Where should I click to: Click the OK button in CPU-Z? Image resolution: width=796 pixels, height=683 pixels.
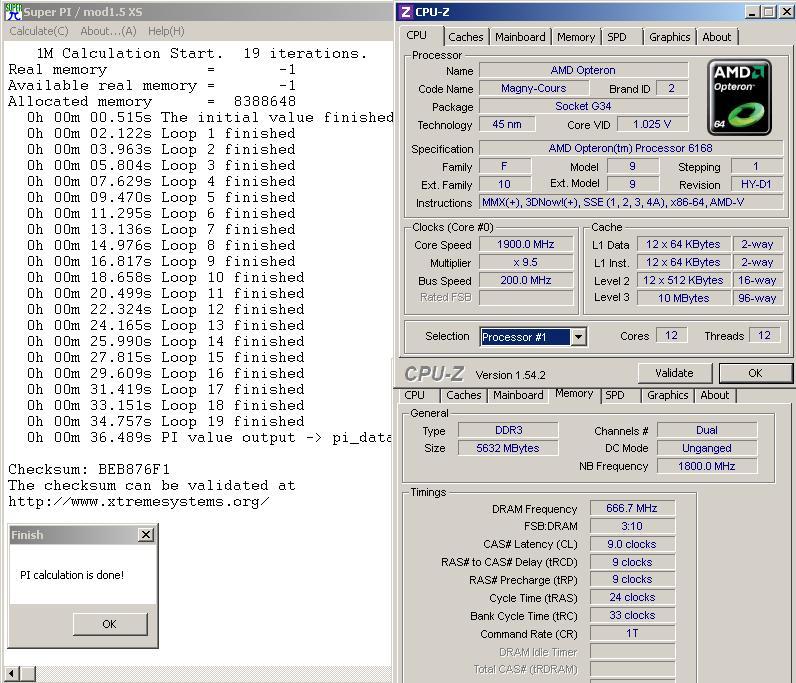coord(755,373)
